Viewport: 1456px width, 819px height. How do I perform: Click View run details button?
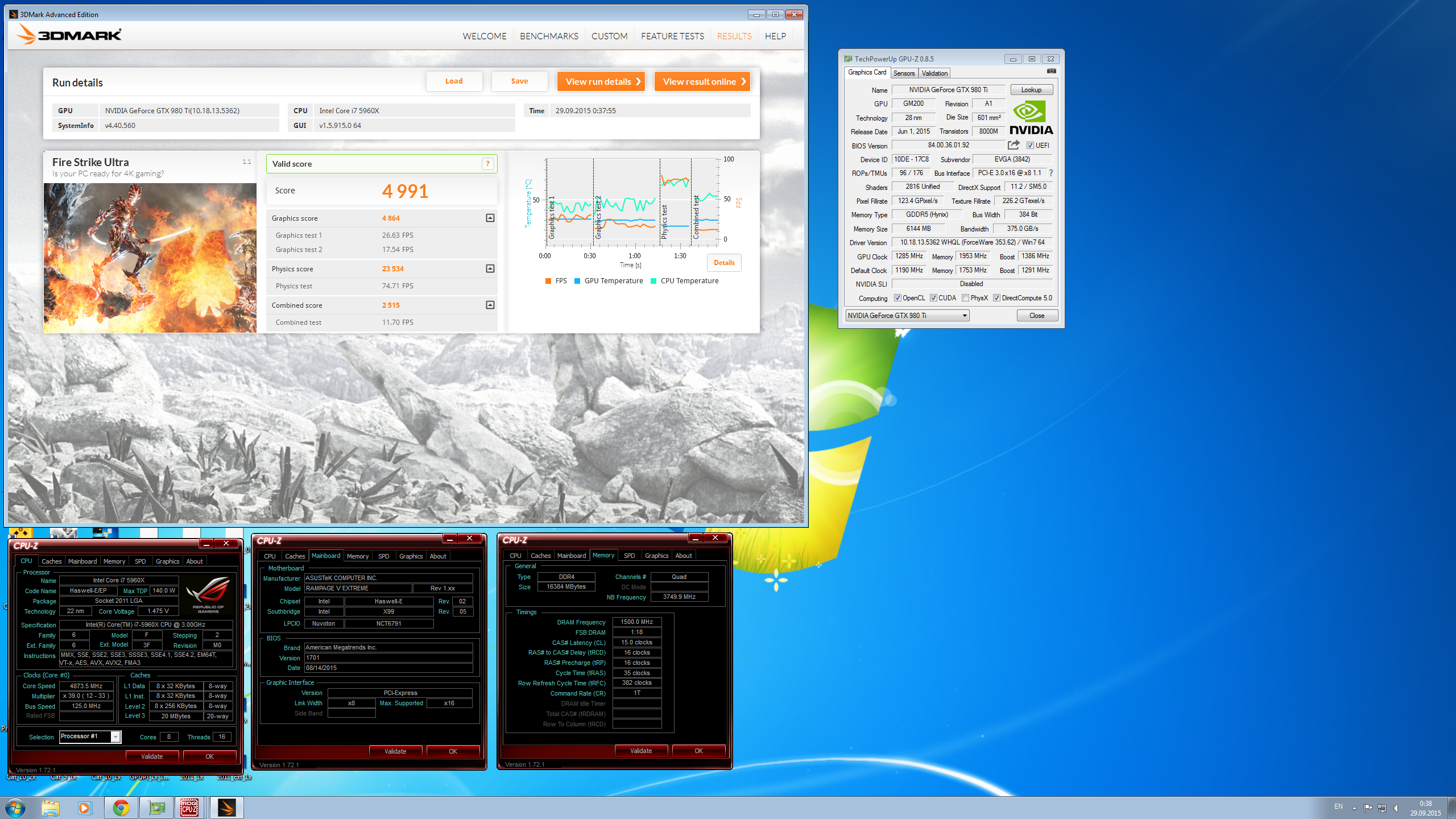(601, 81)
